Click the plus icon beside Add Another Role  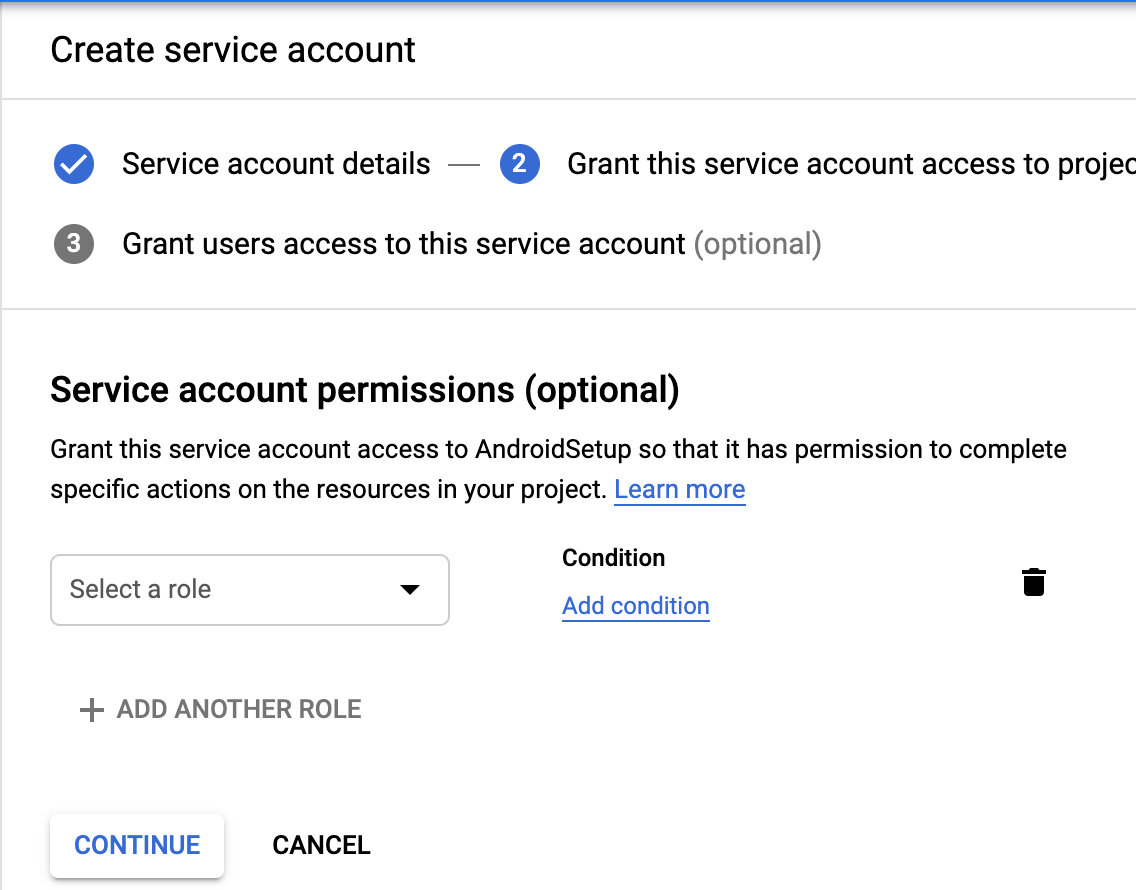[x=92, y=710]
